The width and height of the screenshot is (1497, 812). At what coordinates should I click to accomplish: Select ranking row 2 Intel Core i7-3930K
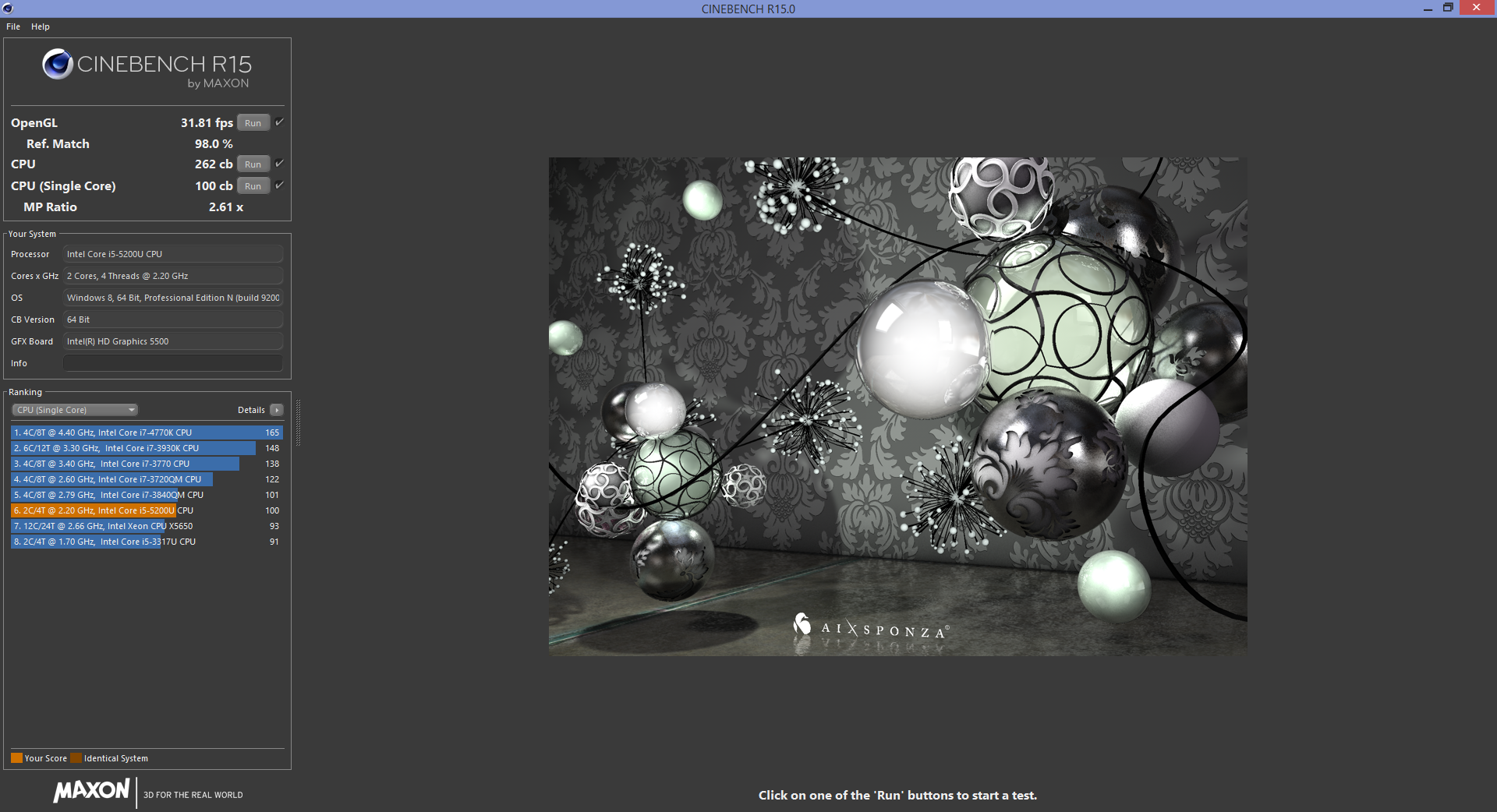[147, 448]
